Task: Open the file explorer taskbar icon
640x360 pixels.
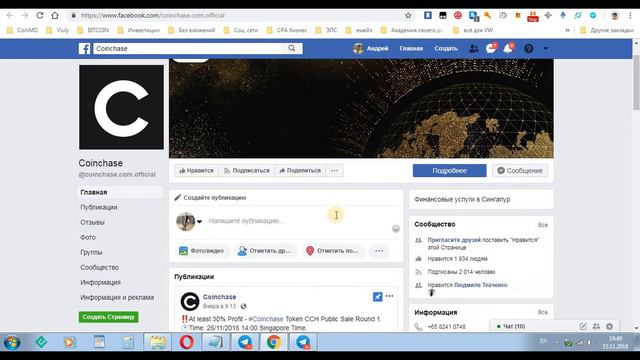Action: (x=157, y=342)
